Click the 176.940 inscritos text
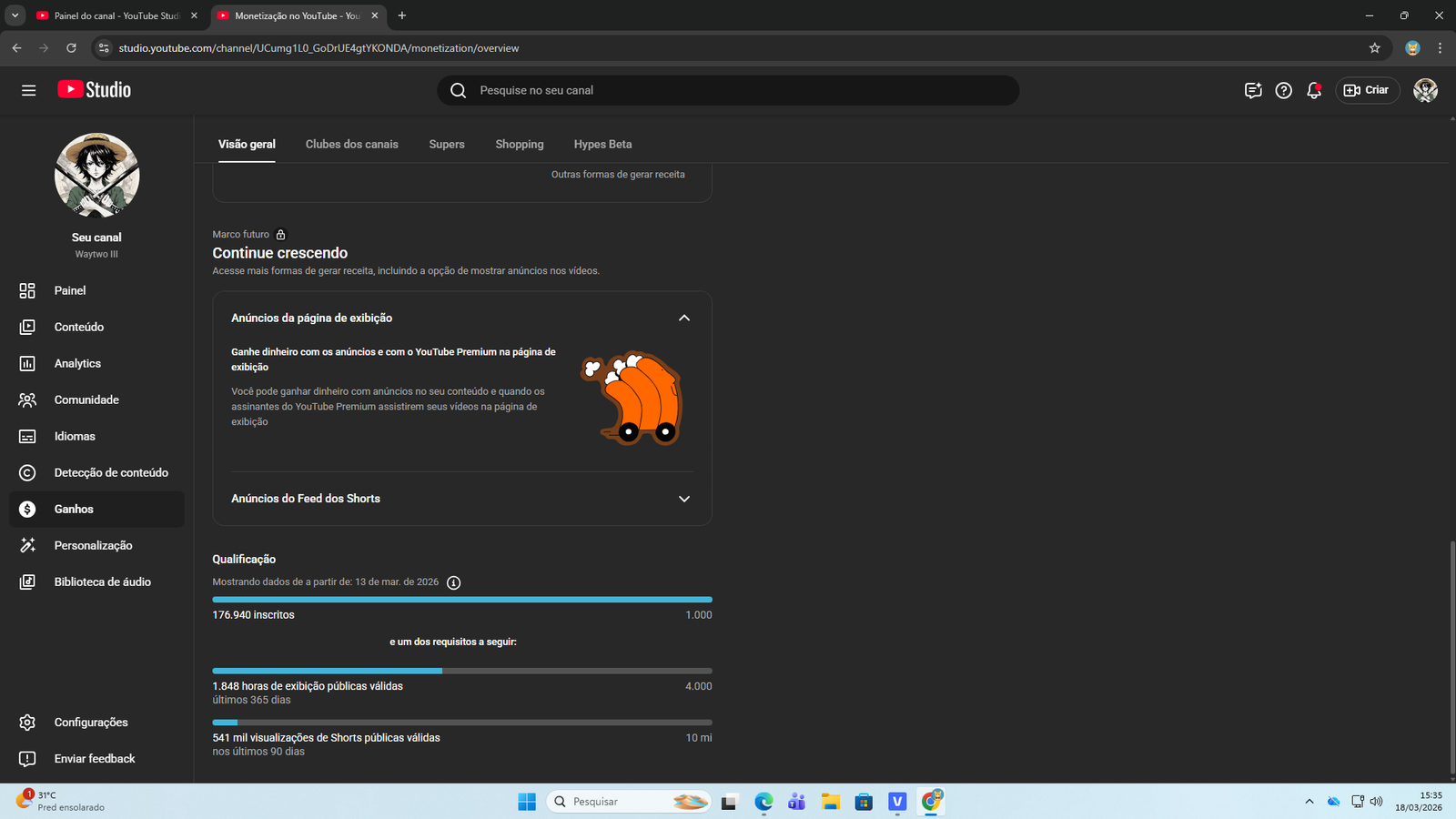 (254, 615)
